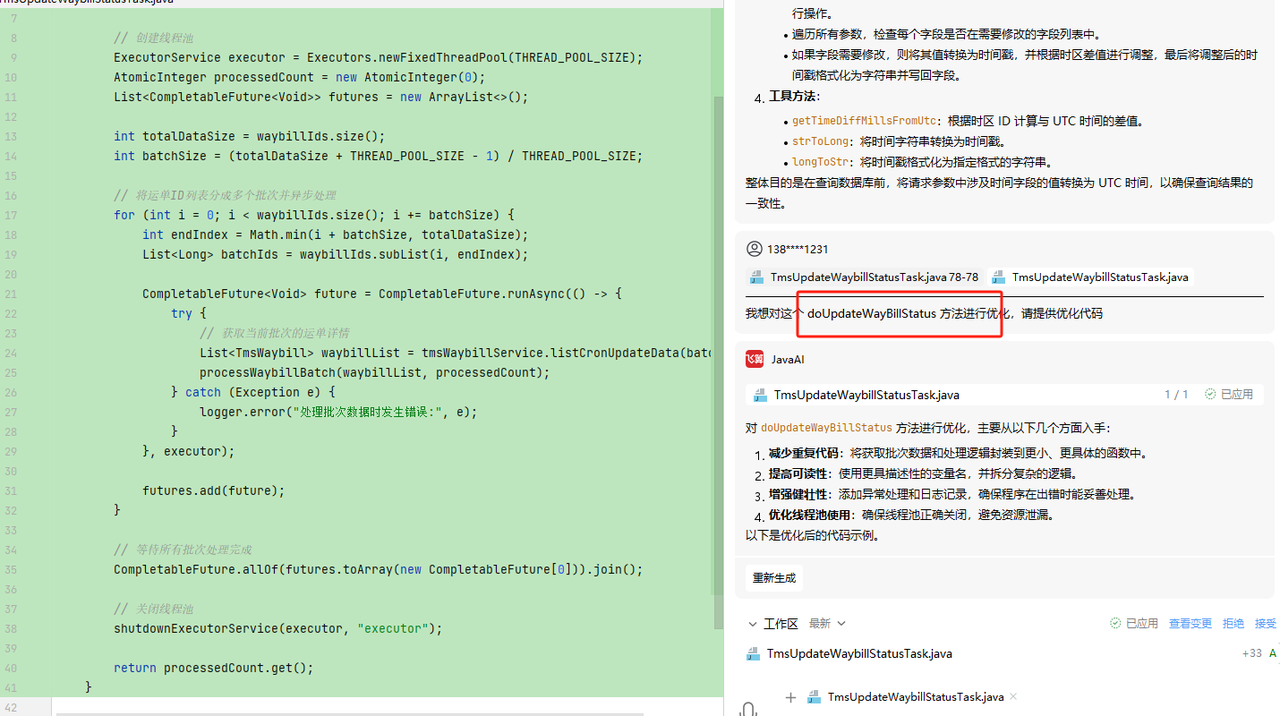Click the user avatar icon beside 138****1231
The height and width of the screenshot is (716, 1280).
point(755,249)
